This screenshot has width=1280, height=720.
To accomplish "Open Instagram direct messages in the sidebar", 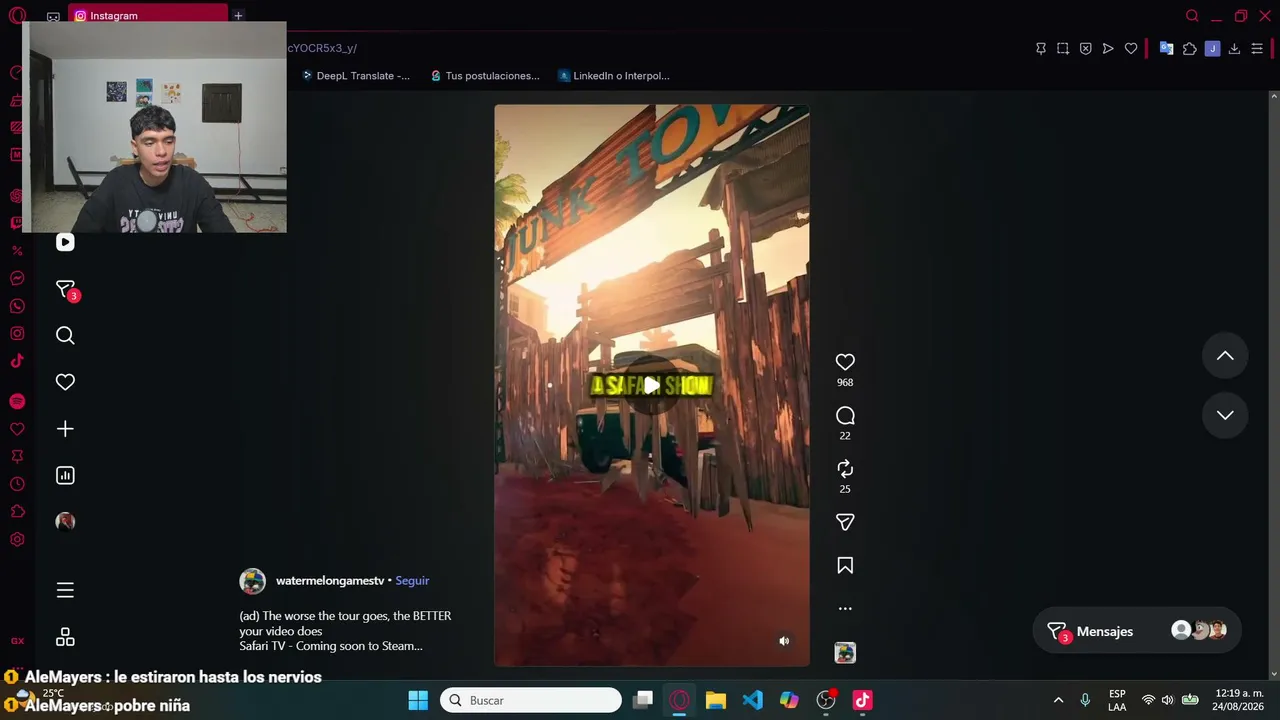I will point(65,290).
